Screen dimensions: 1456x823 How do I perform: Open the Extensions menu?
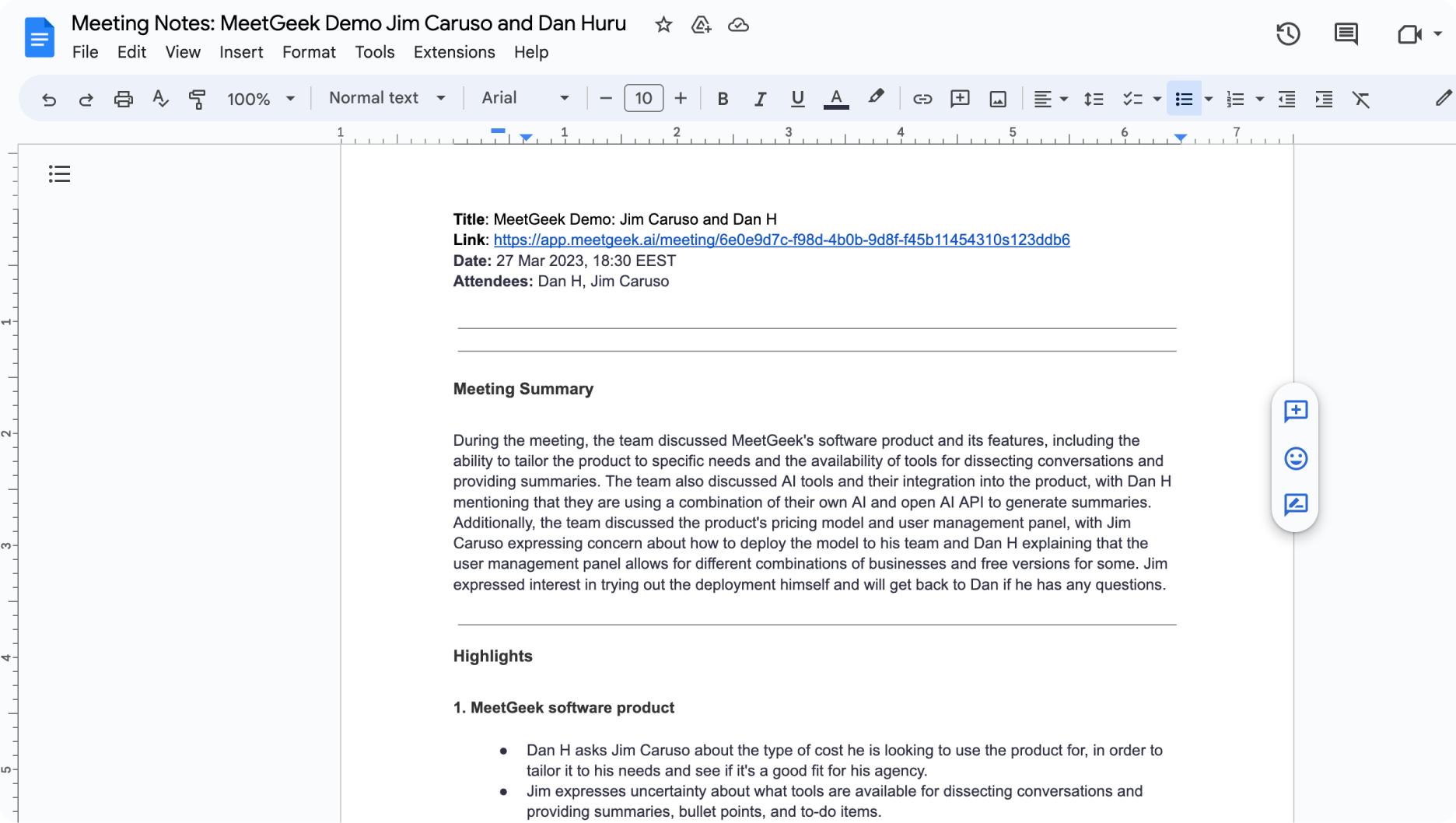pos(454,52)
